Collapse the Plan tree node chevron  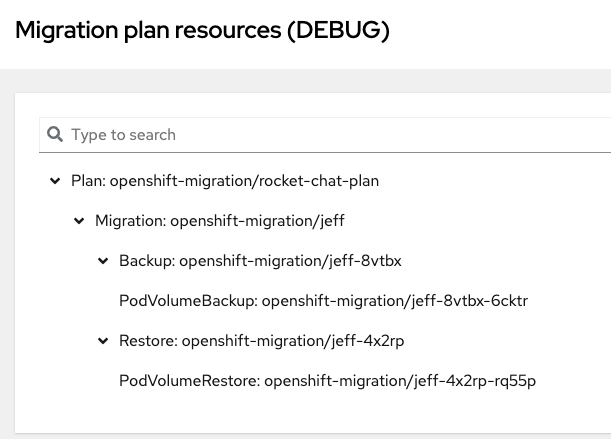tap(54, 181)
